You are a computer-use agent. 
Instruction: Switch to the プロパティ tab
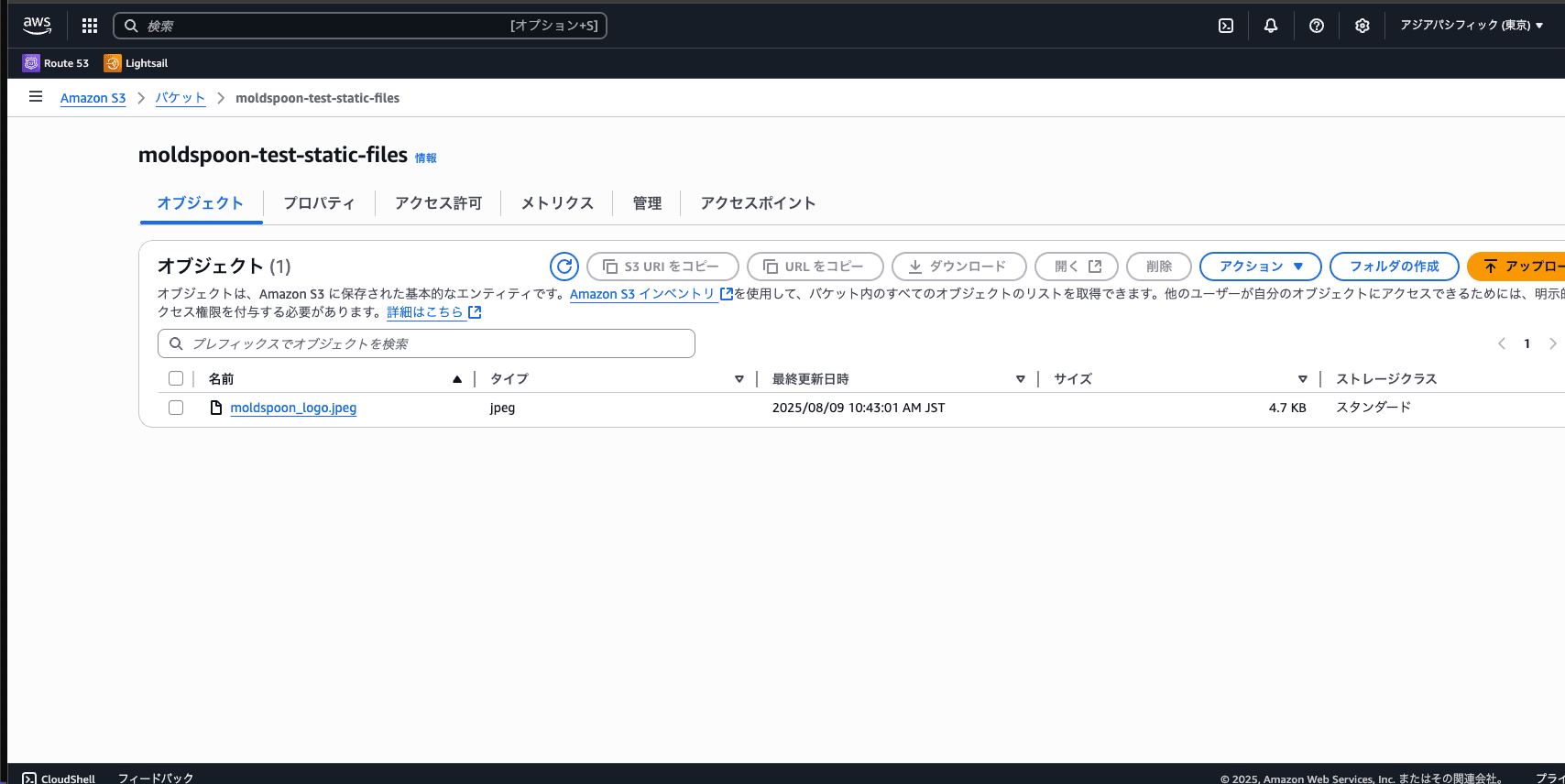tap(319, 203)
